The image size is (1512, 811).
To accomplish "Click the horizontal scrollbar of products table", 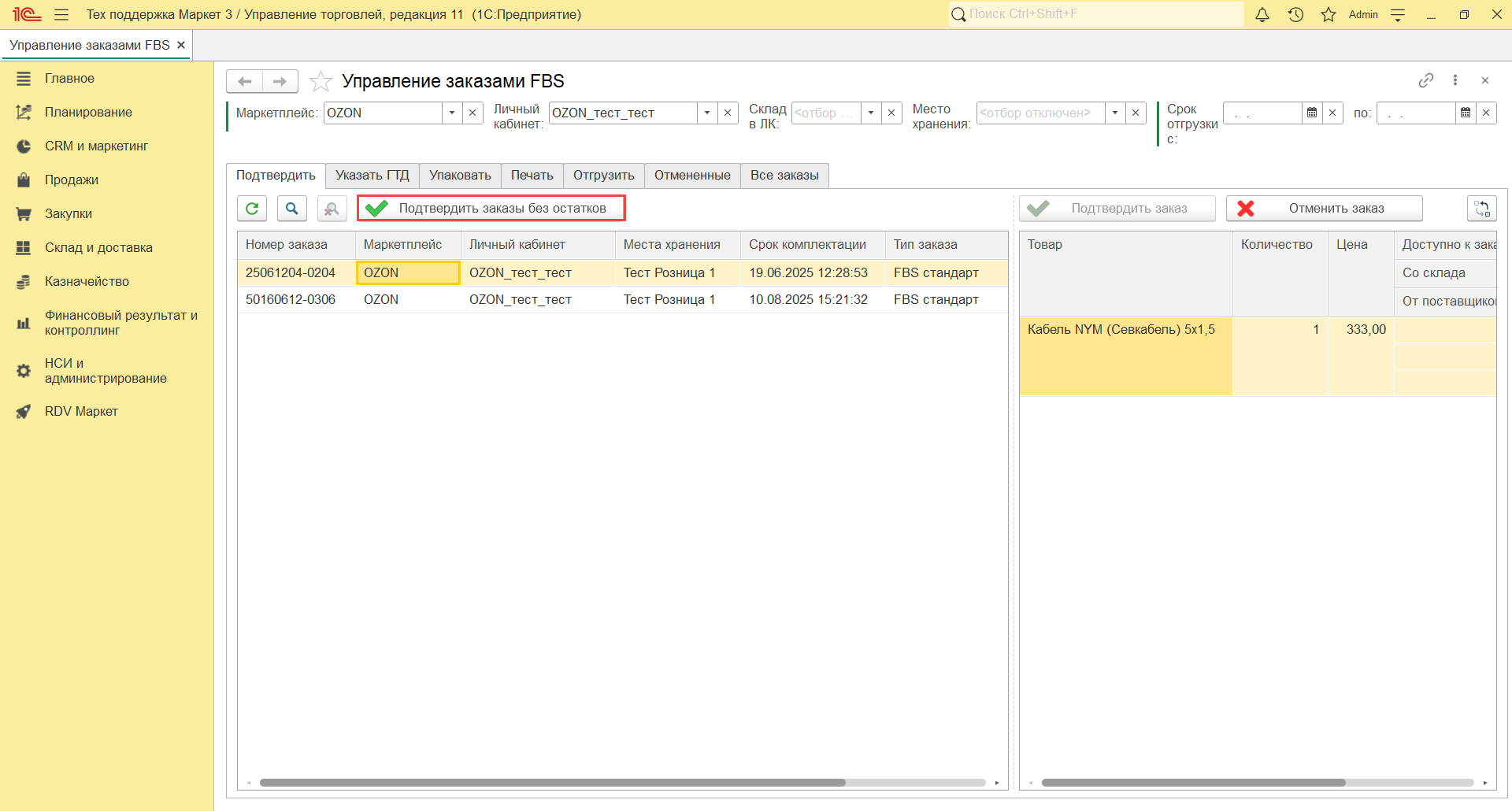I will 1194,783.
